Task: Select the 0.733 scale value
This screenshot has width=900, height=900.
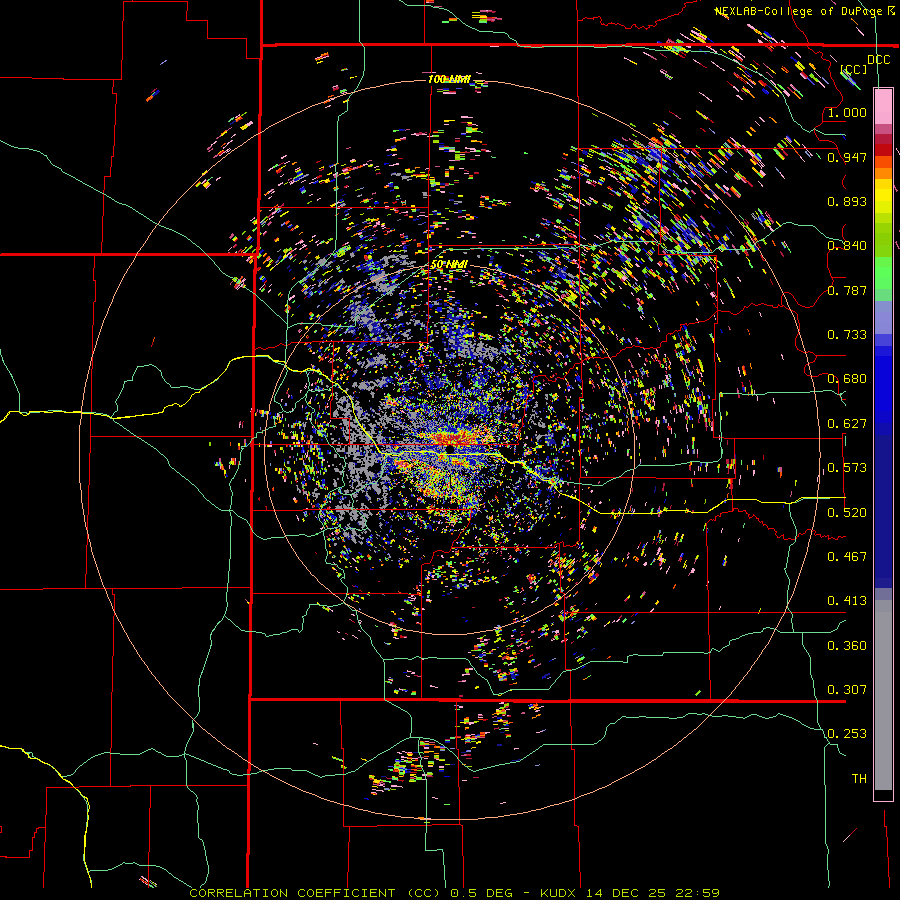Action: 847,335
